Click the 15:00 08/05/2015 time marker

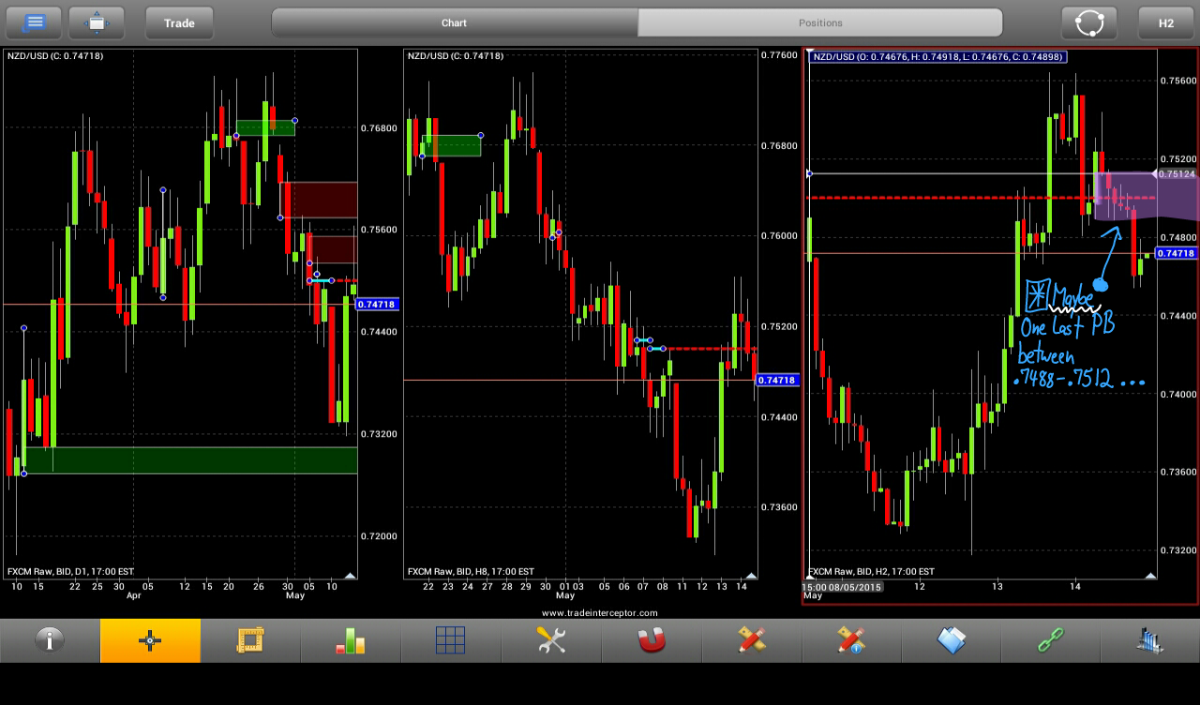841,586
